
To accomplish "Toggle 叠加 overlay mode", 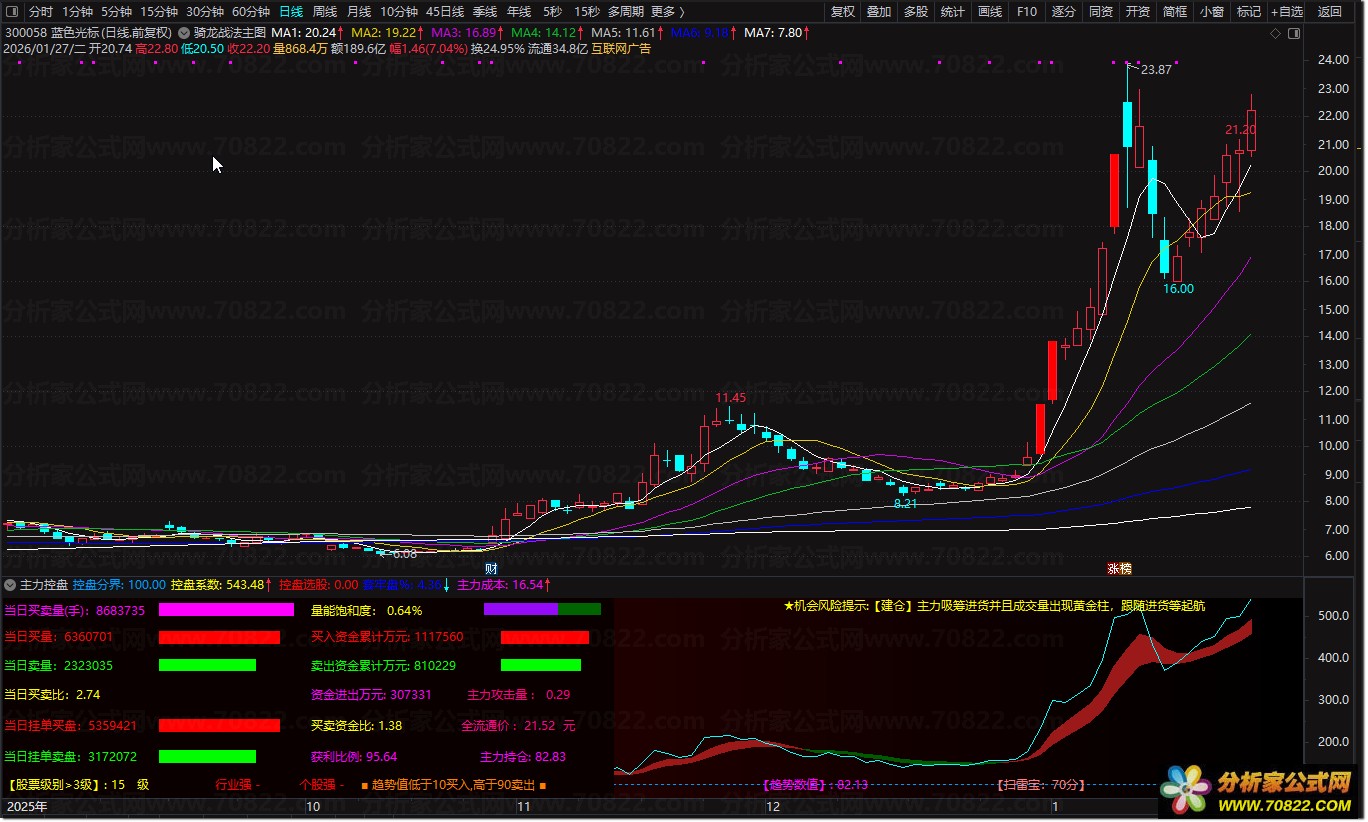I will (x=879, y=12).
